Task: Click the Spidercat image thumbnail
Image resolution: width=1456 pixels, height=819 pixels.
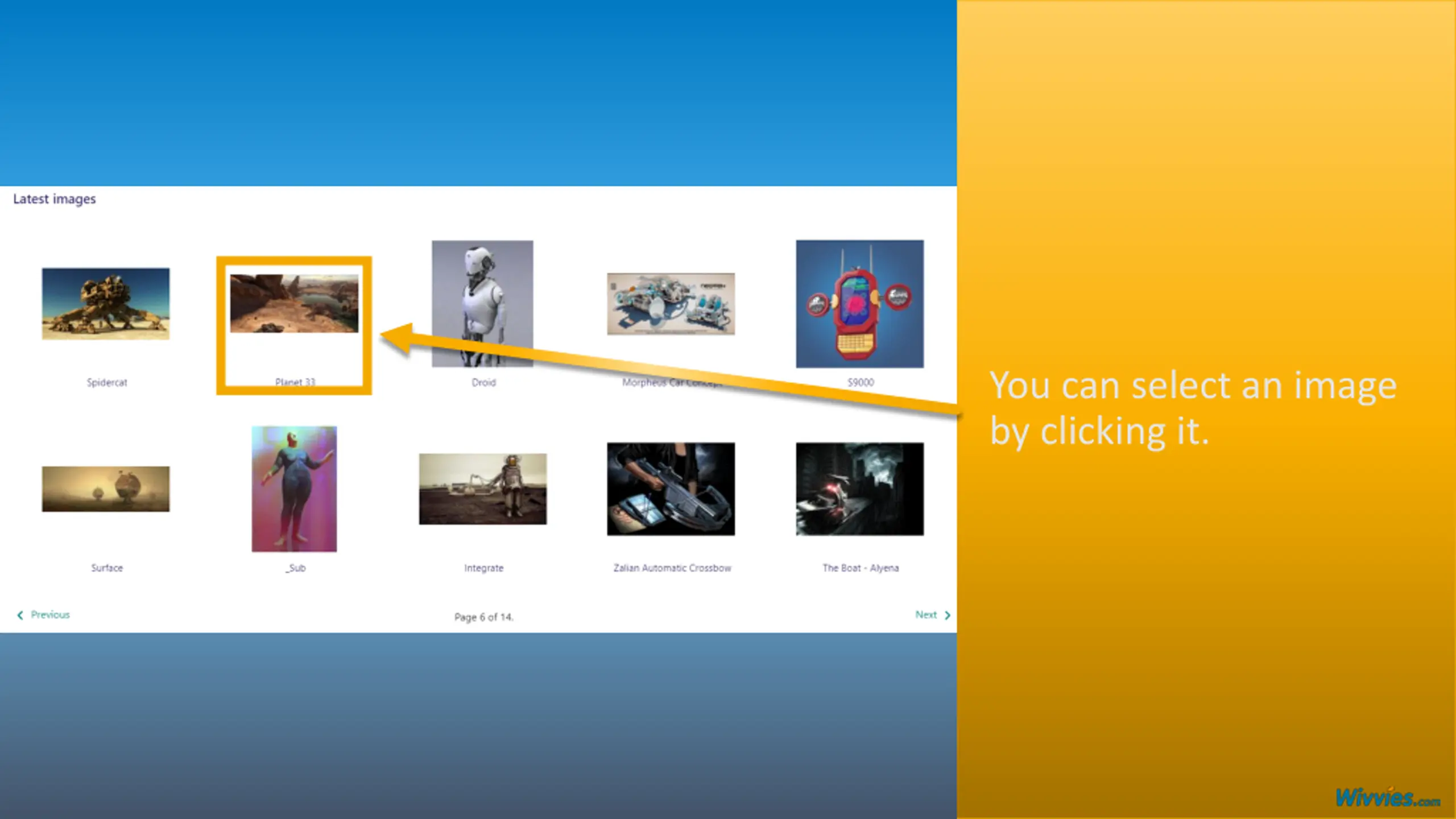Action: pyautogui.click(x=106, y=304)
